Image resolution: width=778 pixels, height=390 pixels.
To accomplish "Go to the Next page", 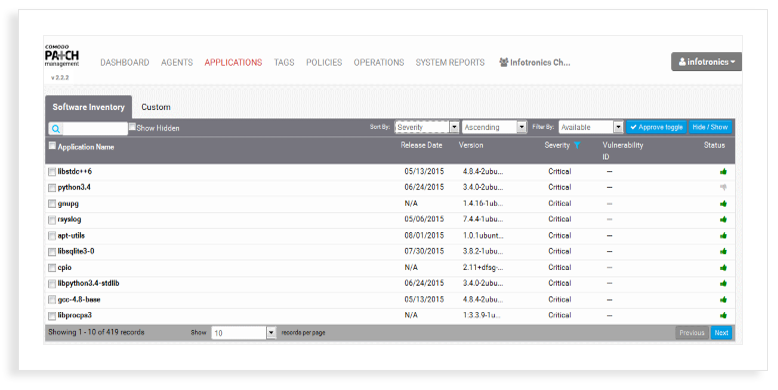I will 721,333.
